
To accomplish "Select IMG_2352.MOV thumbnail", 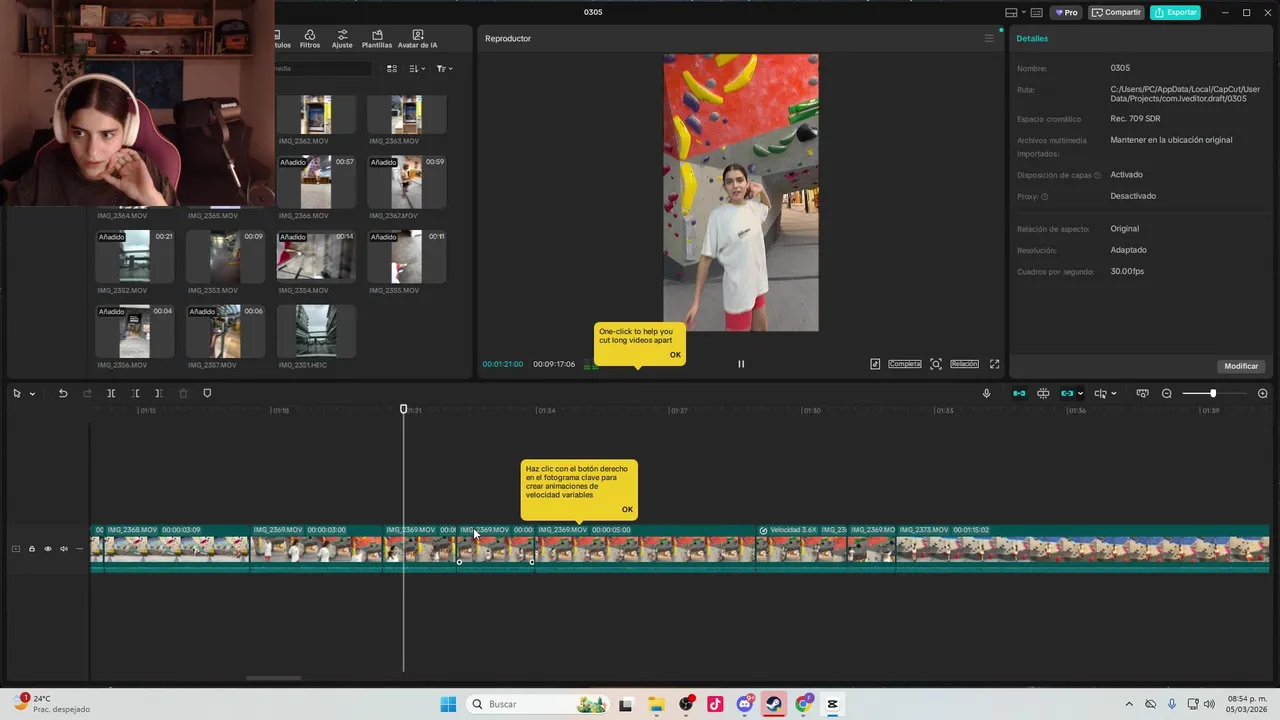I will [134, 257].
